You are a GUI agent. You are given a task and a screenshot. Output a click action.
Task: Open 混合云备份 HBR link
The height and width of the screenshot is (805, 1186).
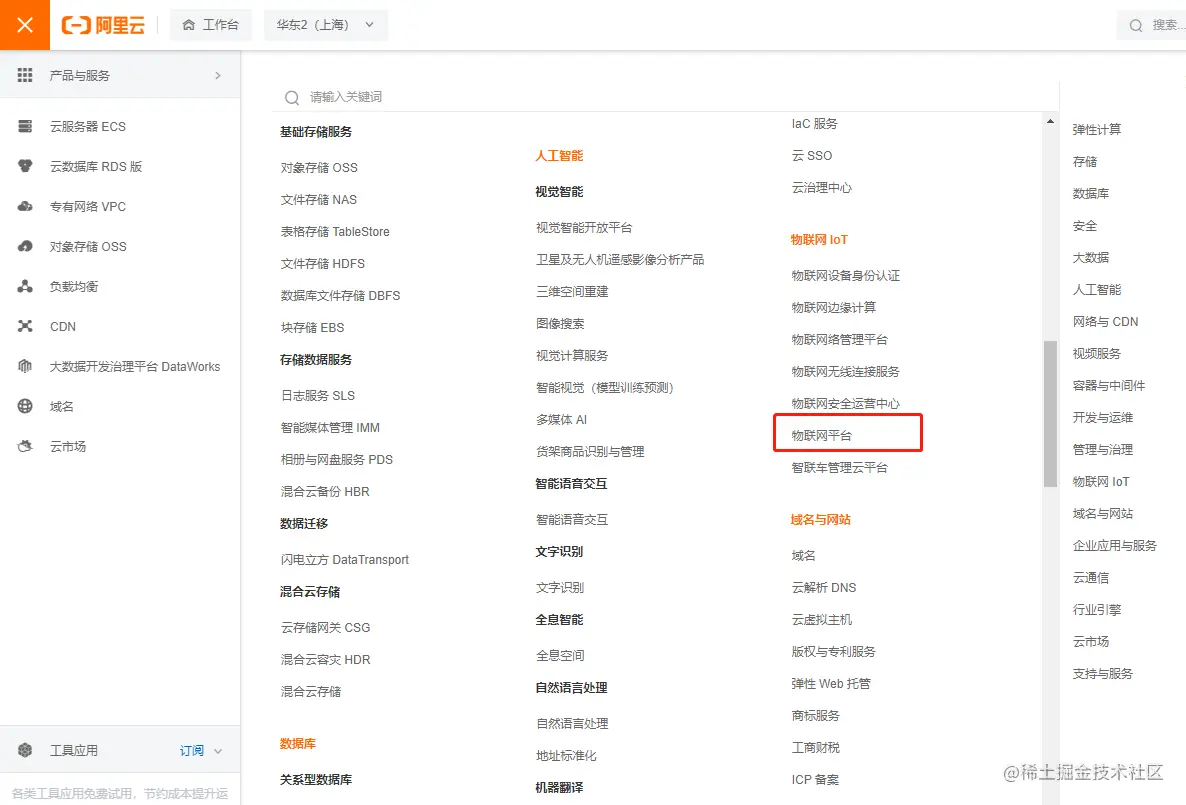click(325, 492)
